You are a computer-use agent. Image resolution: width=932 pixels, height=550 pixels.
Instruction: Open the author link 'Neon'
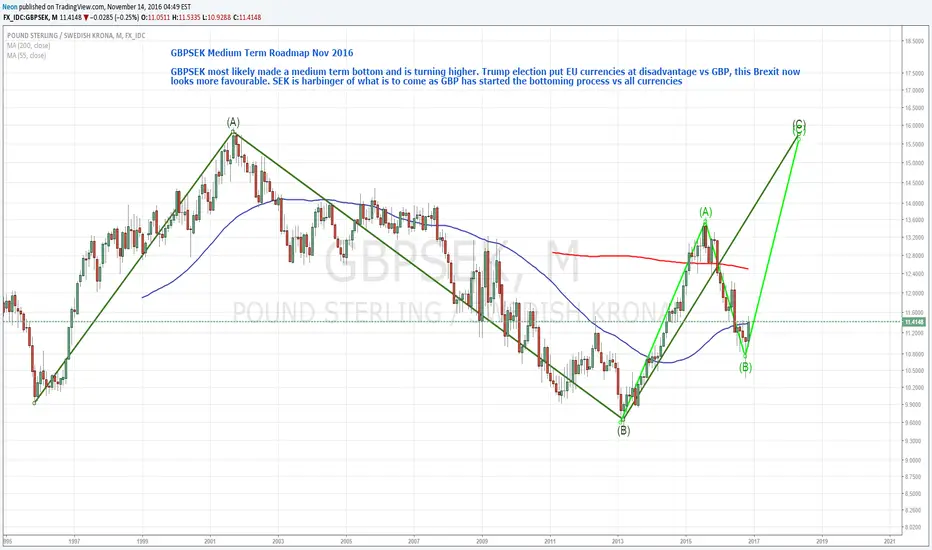10,7
